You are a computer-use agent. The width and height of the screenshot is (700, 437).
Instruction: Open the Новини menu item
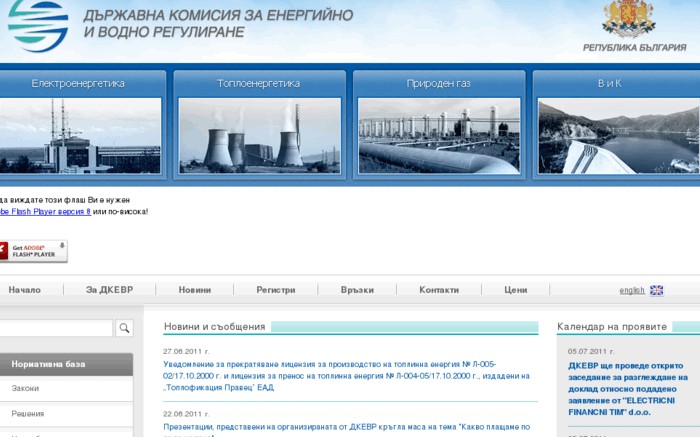click(x=195, y=290)
